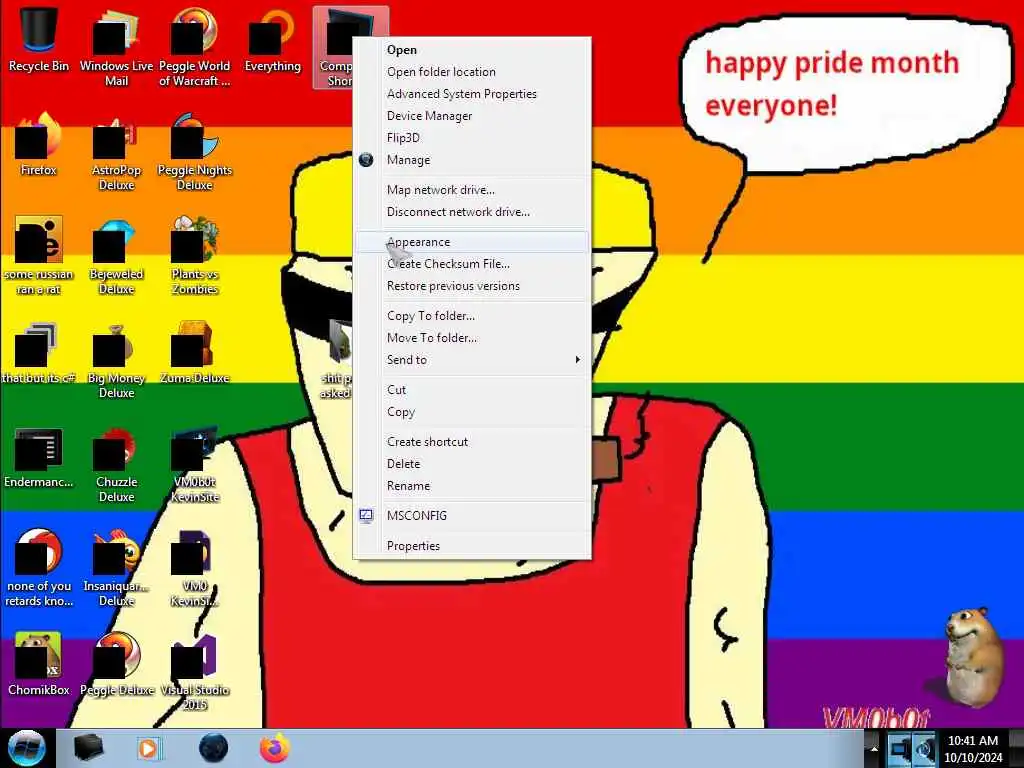
Task: Select the Everything desktop icon
Action: point(272,40)
